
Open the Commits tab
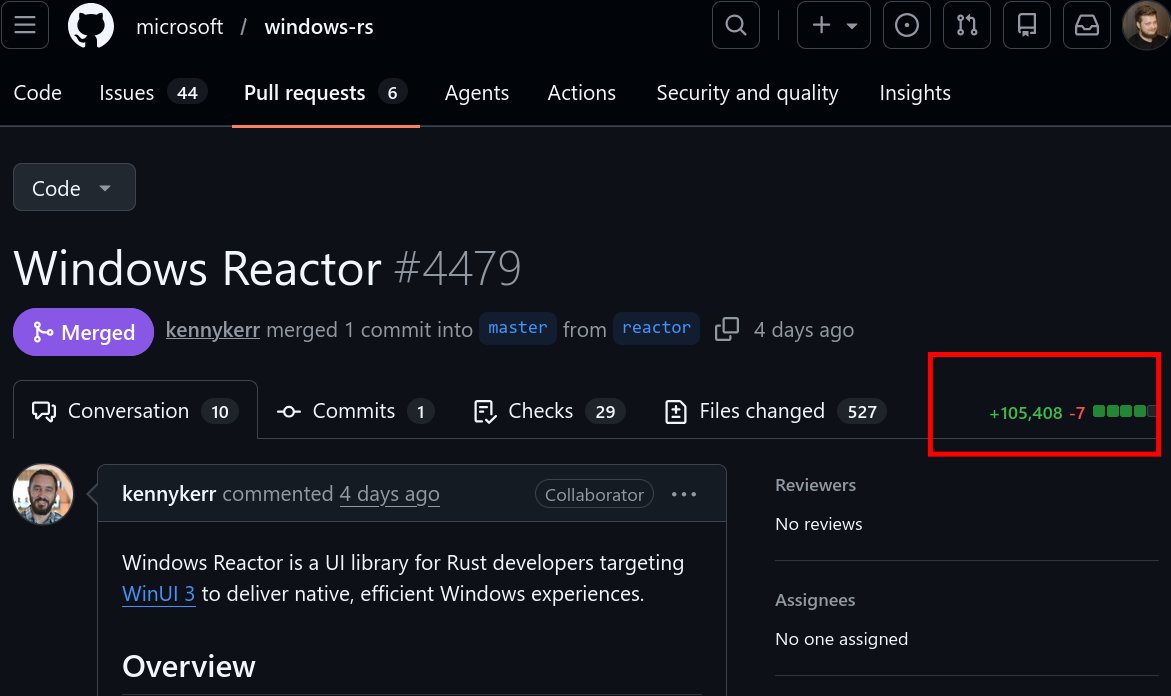355,411
